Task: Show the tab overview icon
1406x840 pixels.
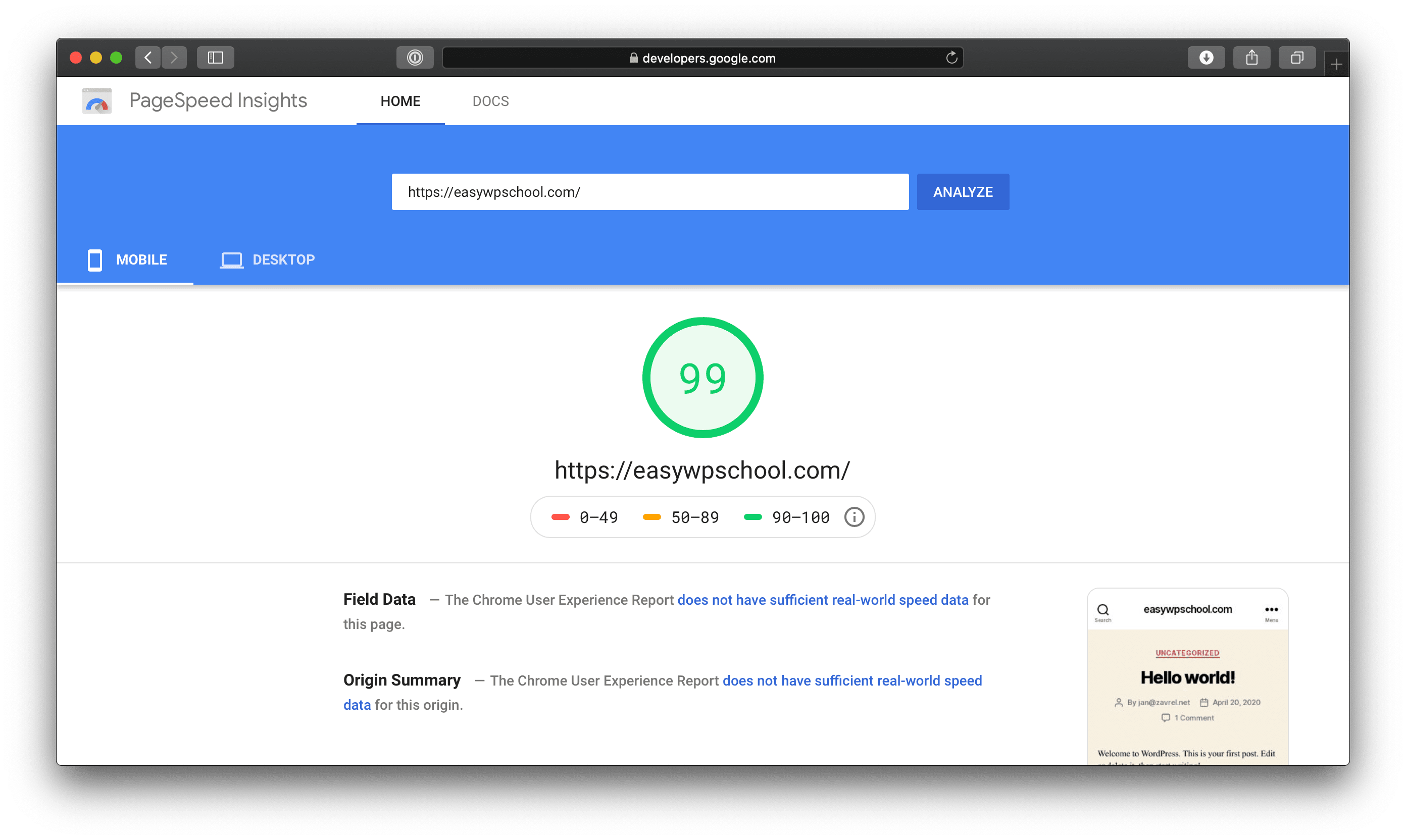Action: 1297,57
